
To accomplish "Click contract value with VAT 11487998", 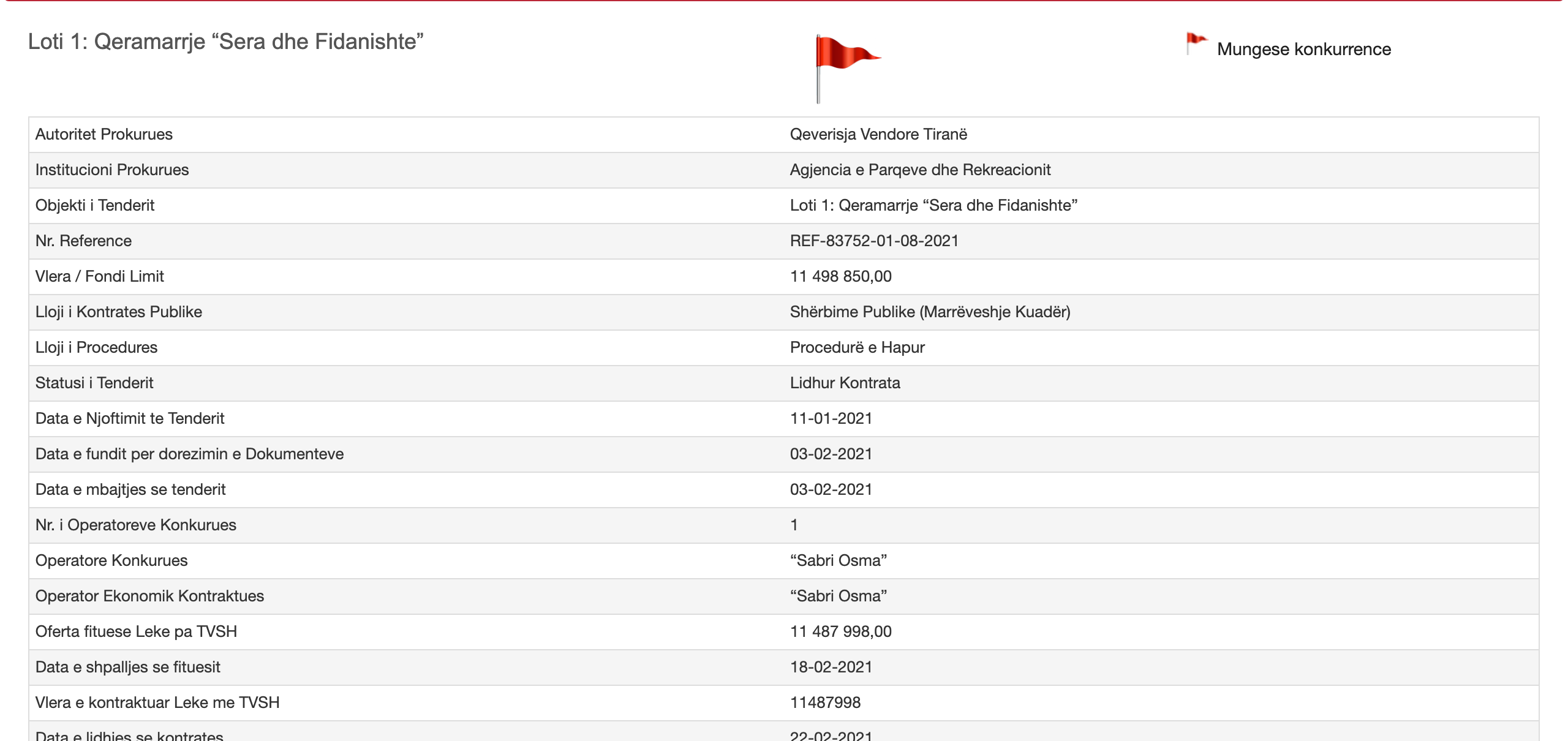I will tap(825, 702).
